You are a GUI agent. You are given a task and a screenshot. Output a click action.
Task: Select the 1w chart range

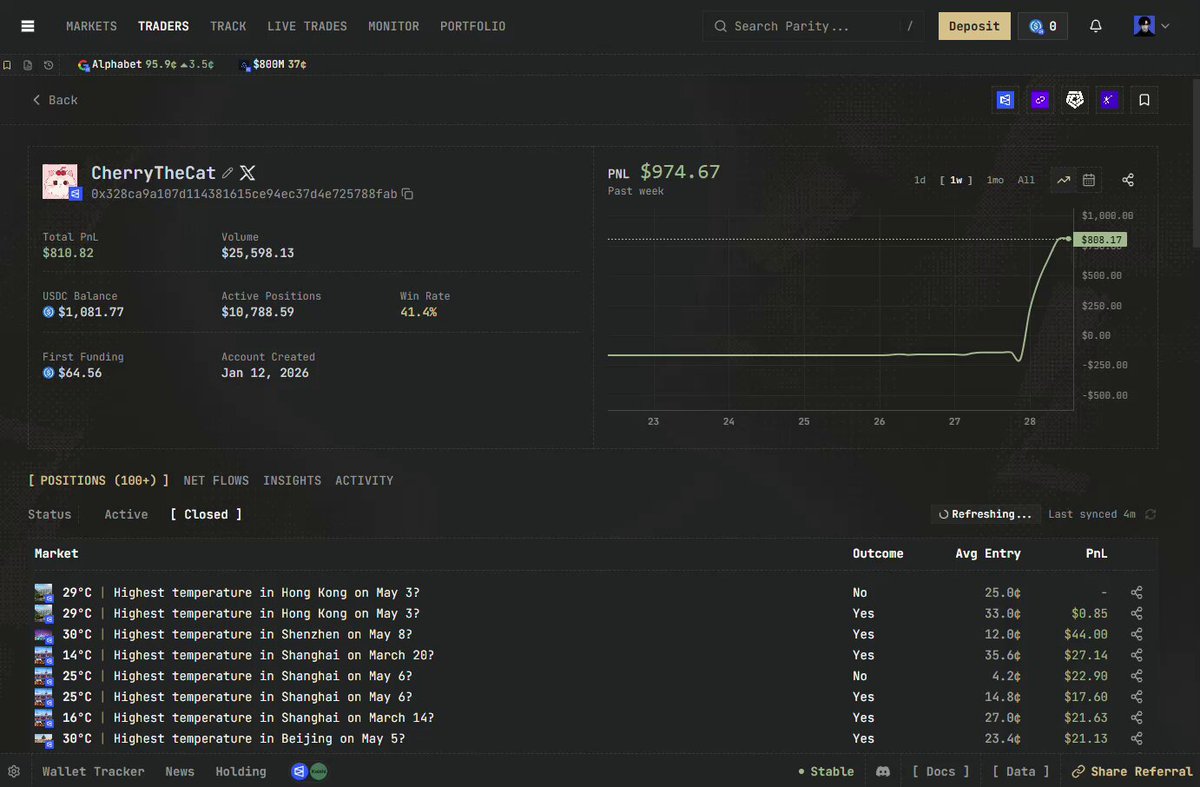[956, 180]
